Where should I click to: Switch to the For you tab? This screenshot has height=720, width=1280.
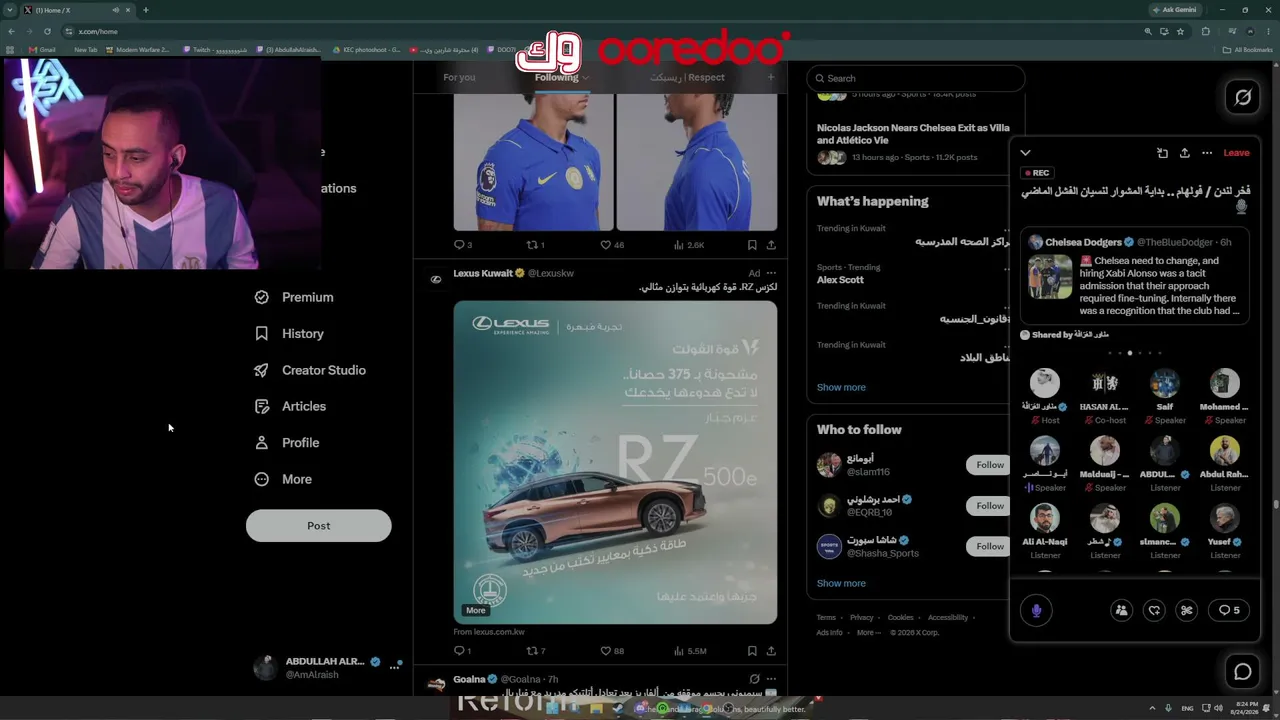[x=459, y=77]
